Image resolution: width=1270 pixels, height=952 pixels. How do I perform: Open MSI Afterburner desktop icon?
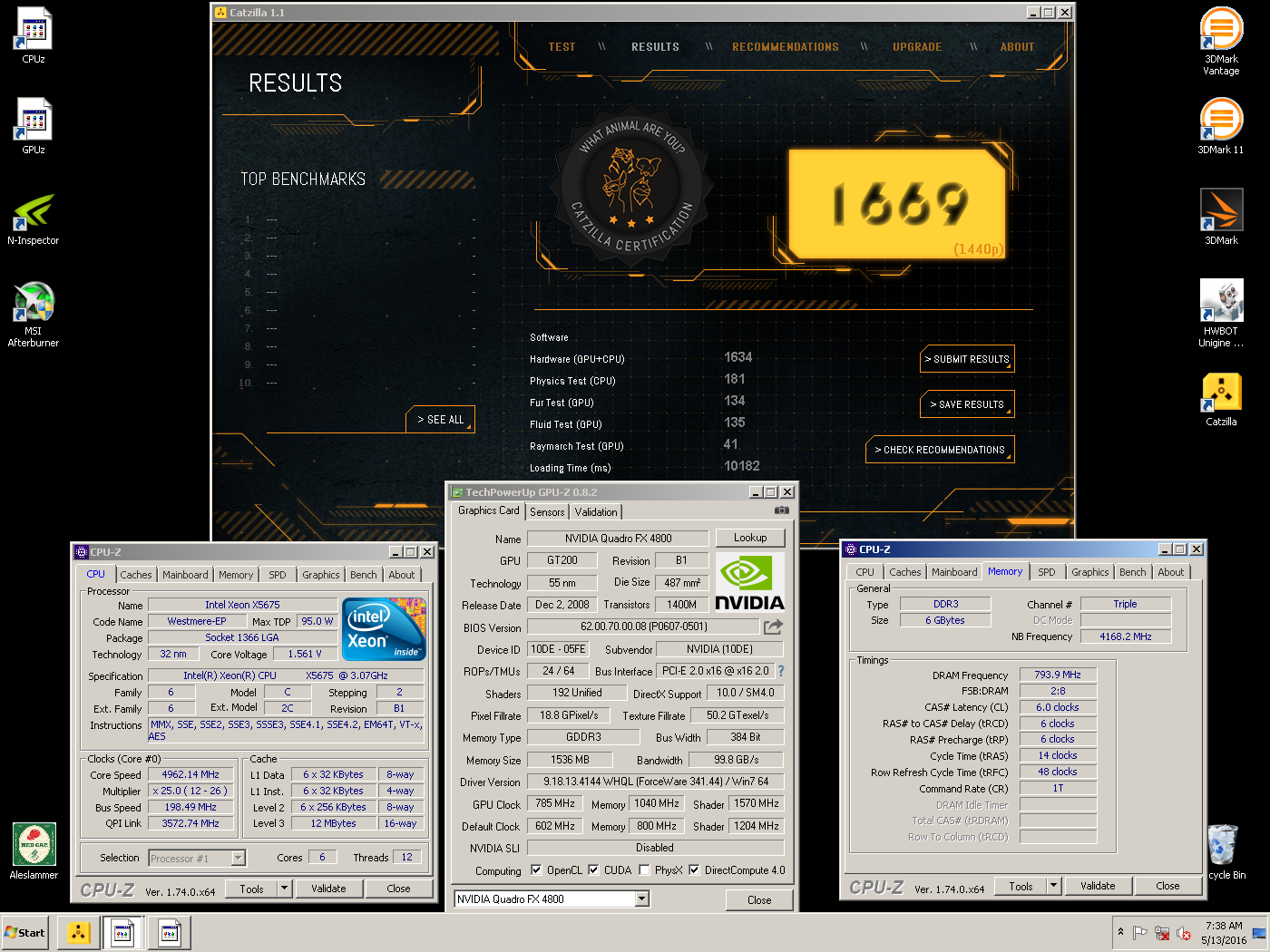34,314
